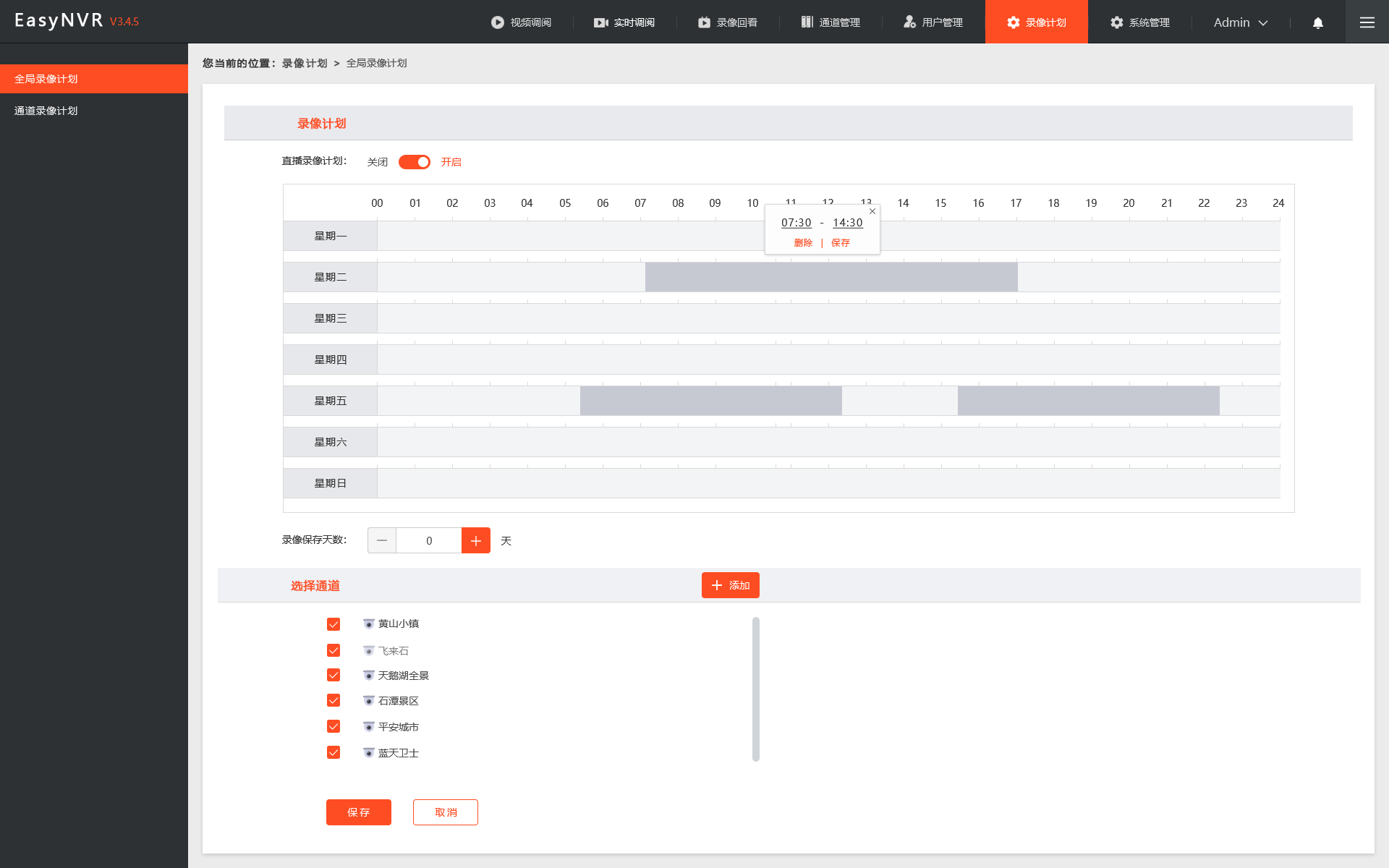Uncheck the 飞来石 channel checkbox
This screenshot has width=1389, height=868.
pos(334,650)
